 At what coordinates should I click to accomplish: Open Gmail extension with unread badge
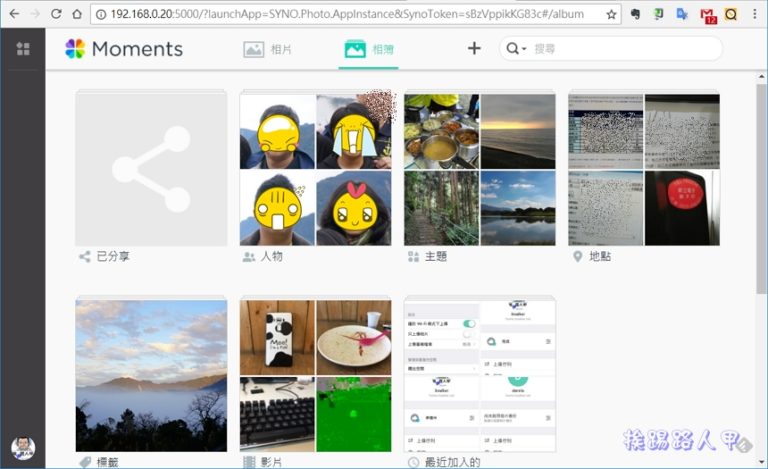pyautogui.click(x=708, y=15)
